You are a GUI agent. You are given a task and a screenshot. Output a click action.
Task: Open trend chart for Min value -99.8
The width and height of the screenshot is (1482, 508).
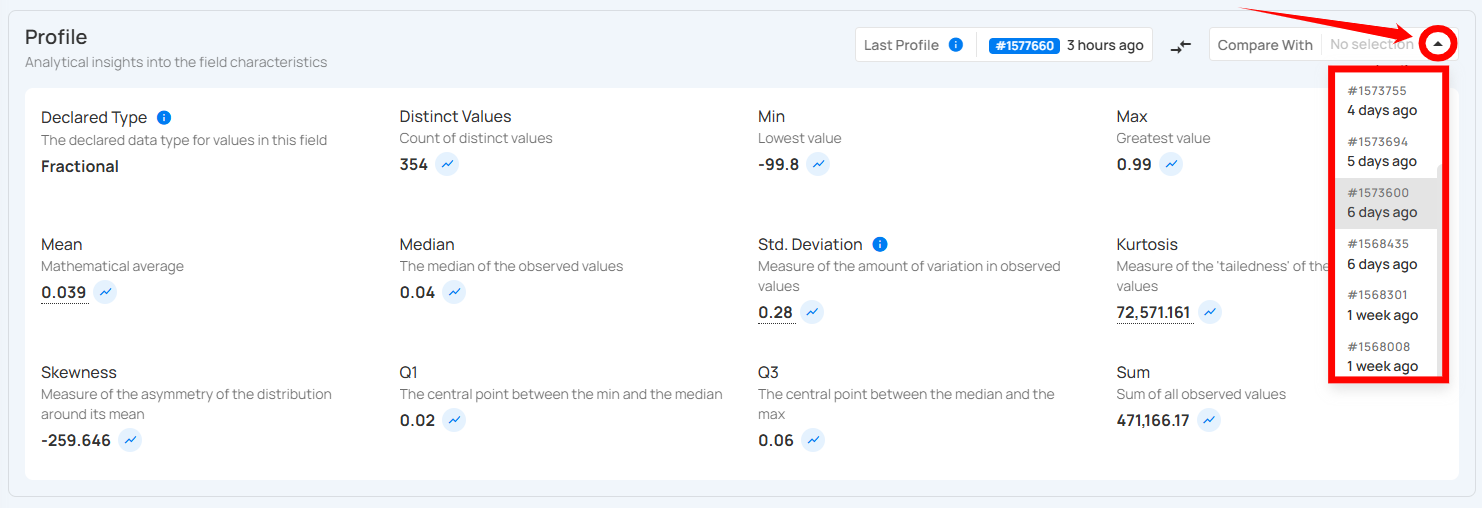click(818, 164)
